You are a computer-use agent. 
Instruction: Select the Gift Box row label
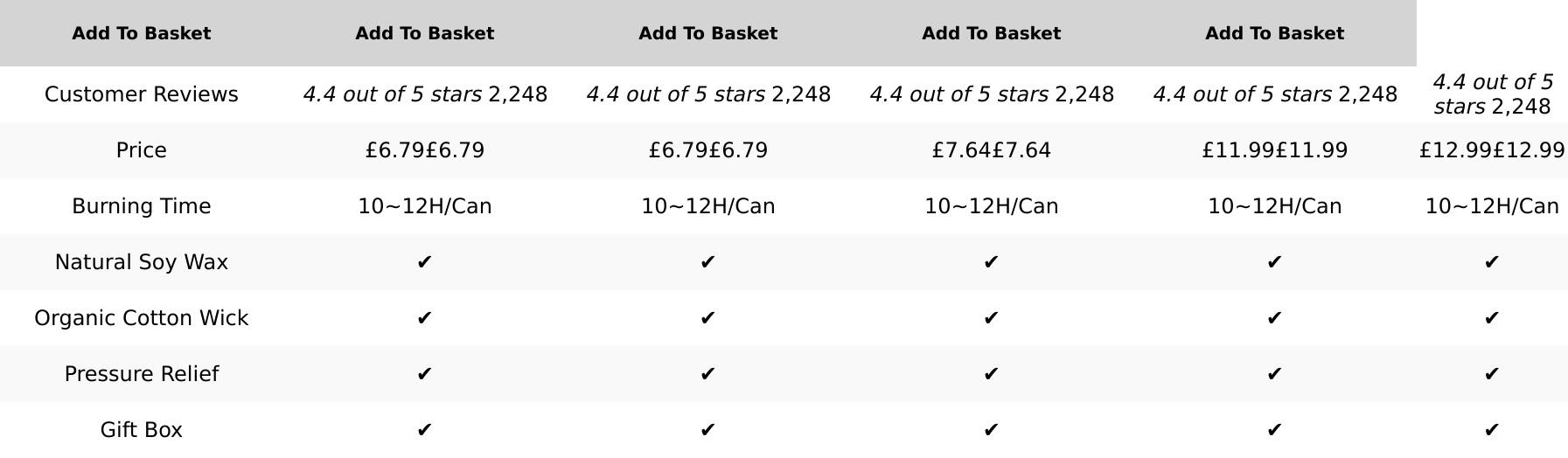[141, 430]
